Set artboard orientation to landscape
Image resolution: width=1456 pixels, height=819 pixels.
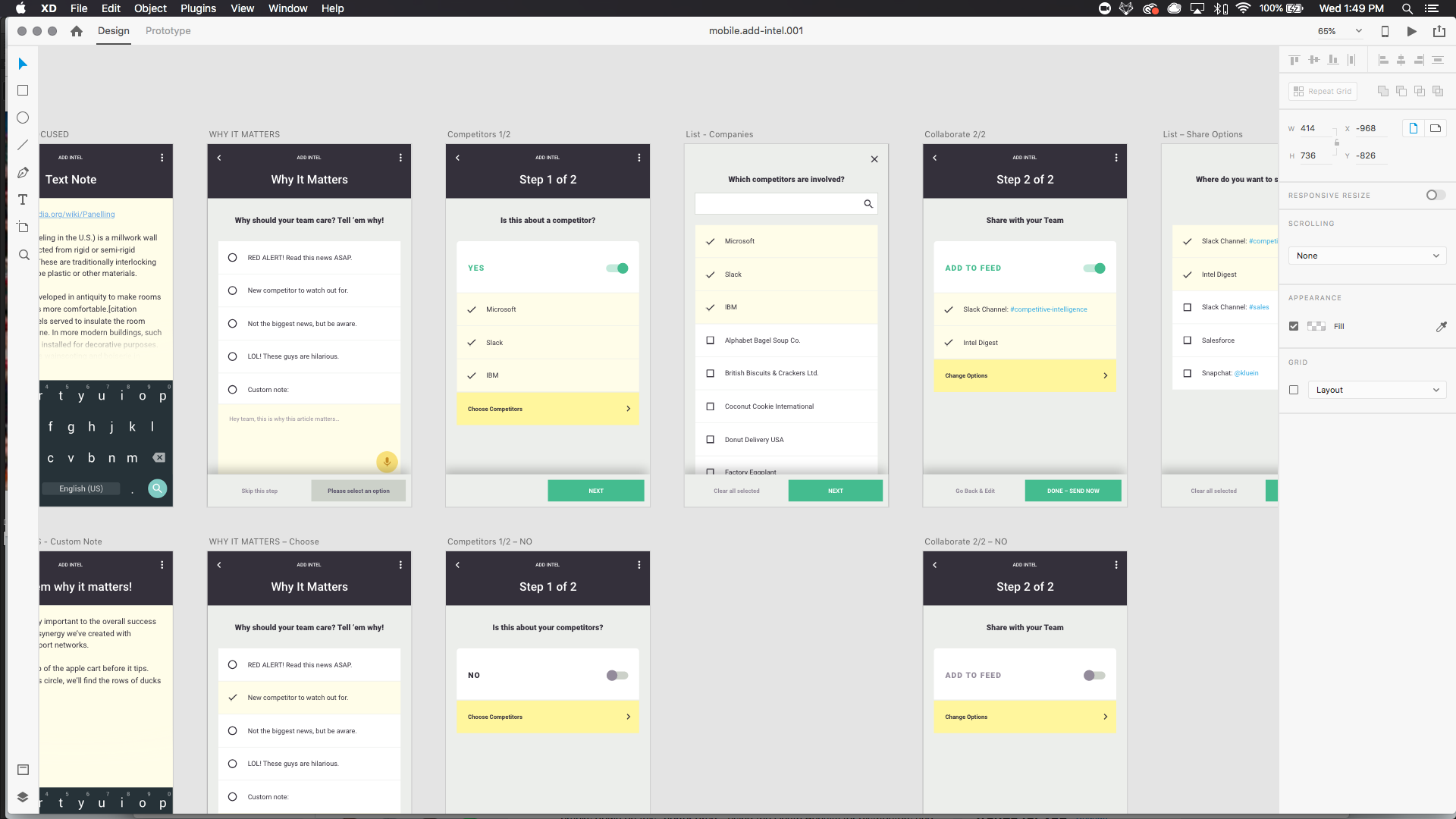tap(1436, 128)
